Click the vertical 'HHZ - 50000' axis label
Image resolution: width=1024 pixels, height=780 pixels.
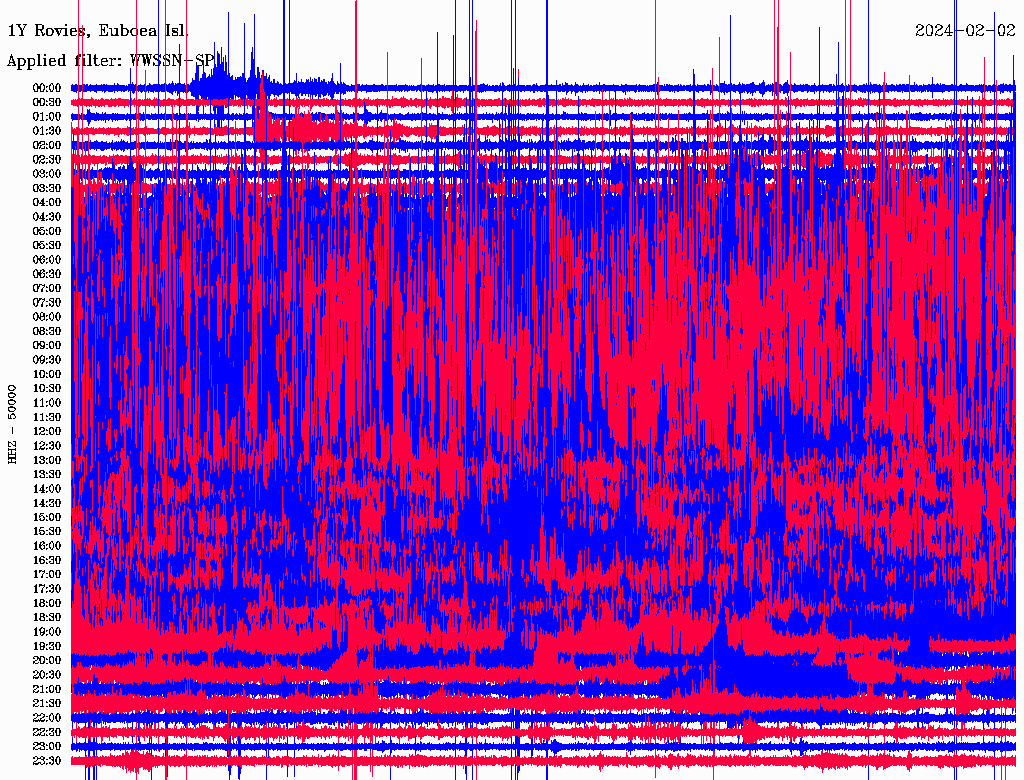pyautogui.click(x=13, y=423)
